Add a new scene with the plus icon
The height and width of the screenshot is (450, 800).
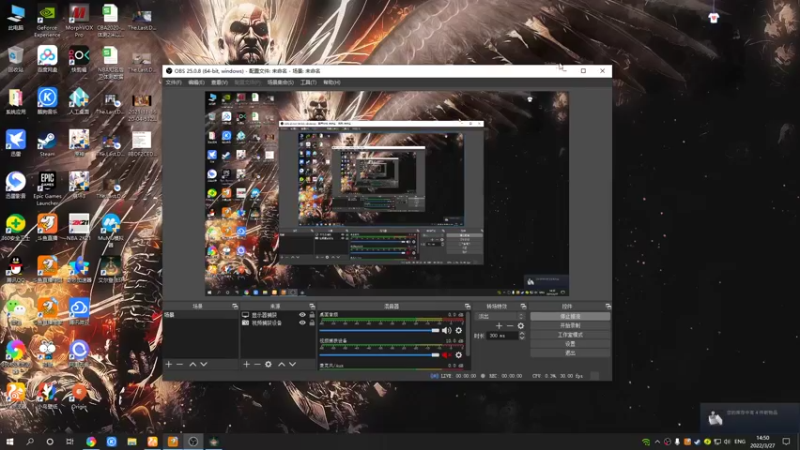pyautogui.click(x=169, y=364)
